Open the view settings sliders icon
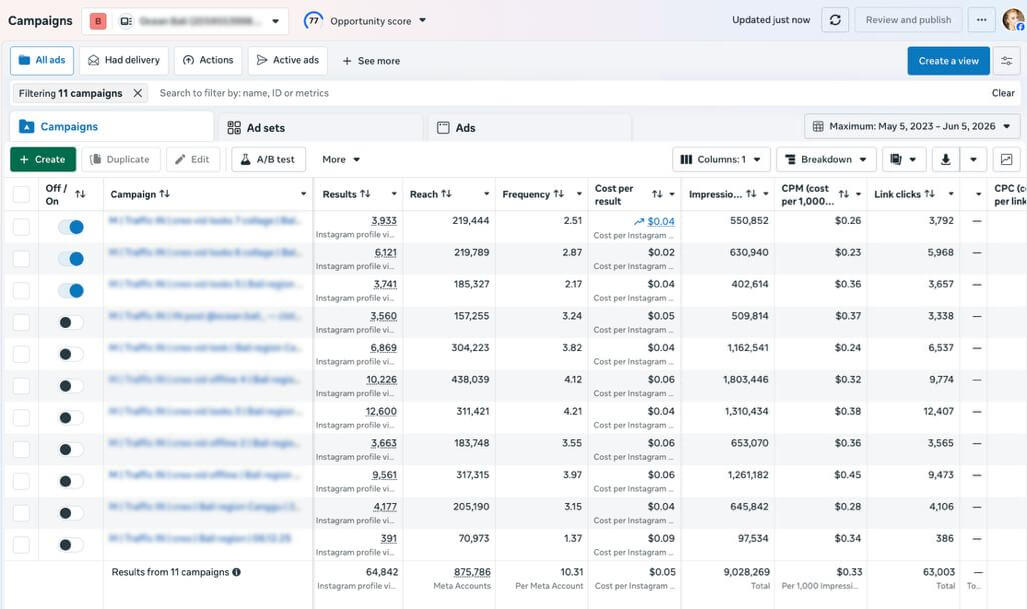The height and width of the screenshot is (609, 1027). 1007,61
